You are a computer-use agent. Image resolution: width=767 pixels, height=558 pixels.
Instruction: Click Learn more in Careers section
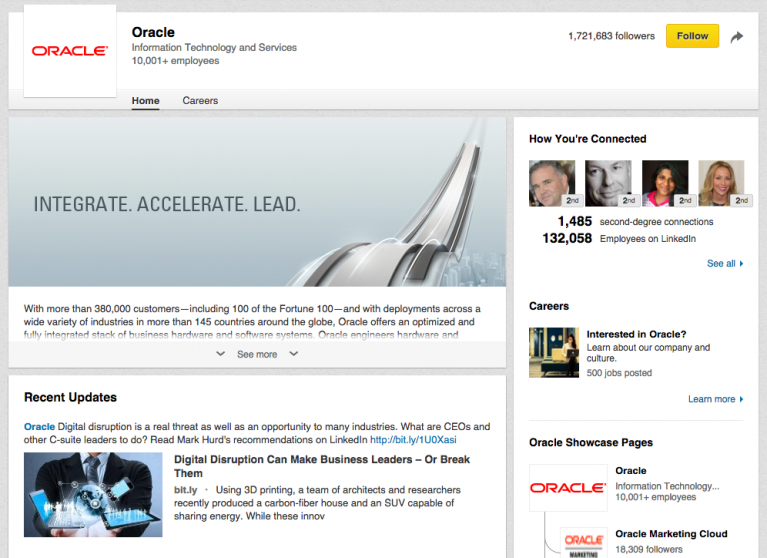(x=715, y=399)
